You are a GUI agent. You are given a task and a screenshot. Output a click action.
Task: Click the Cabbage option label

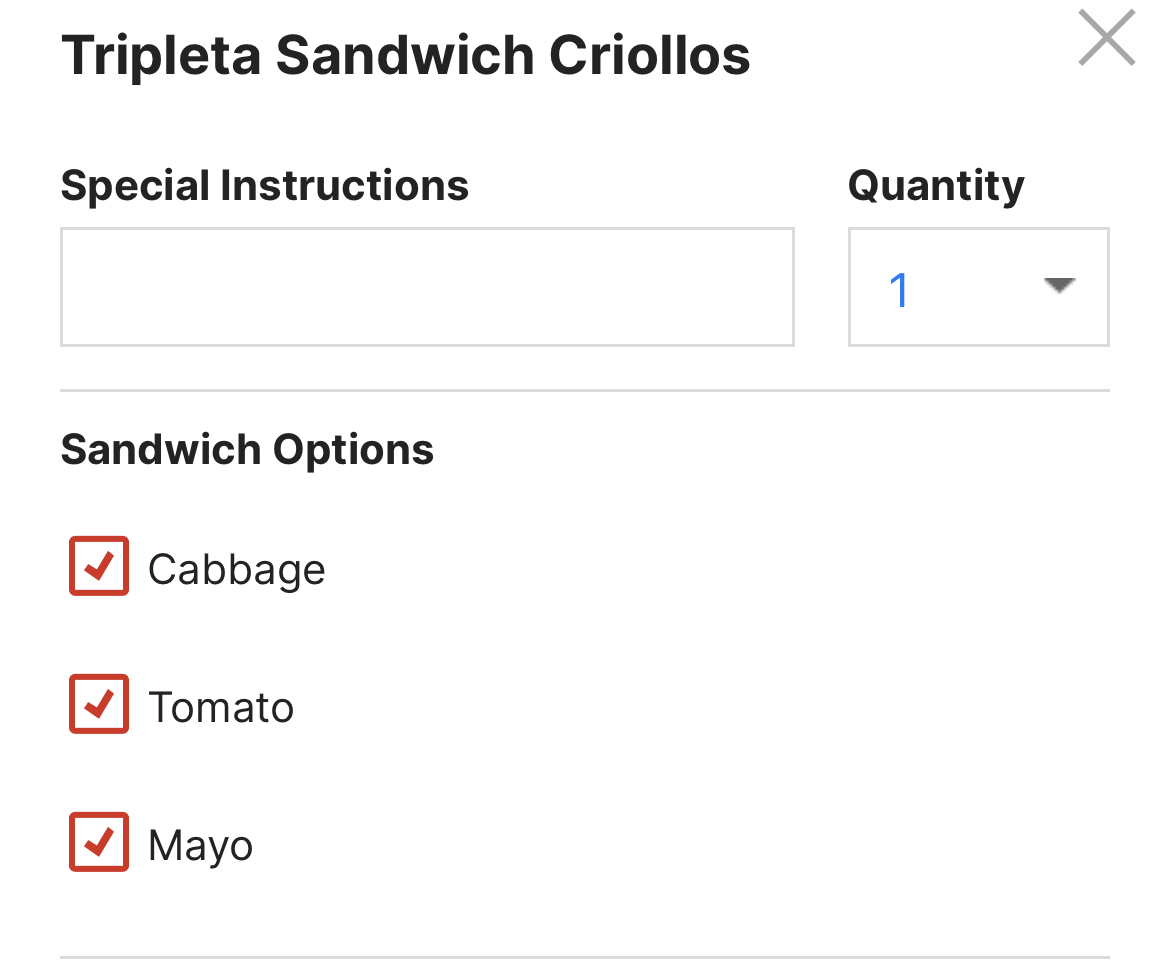point(236,570)
